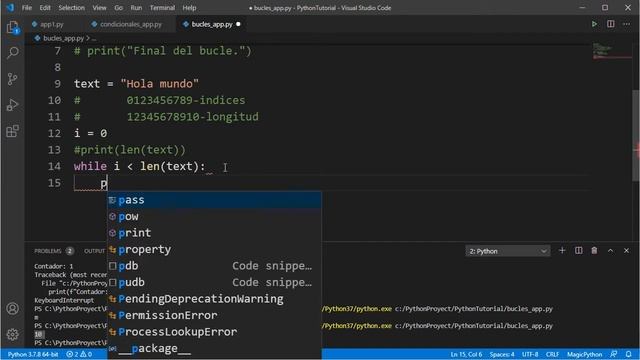Open Run and Debug view
Viewport: 640px width, 360px height.
(x=13, y=105)
